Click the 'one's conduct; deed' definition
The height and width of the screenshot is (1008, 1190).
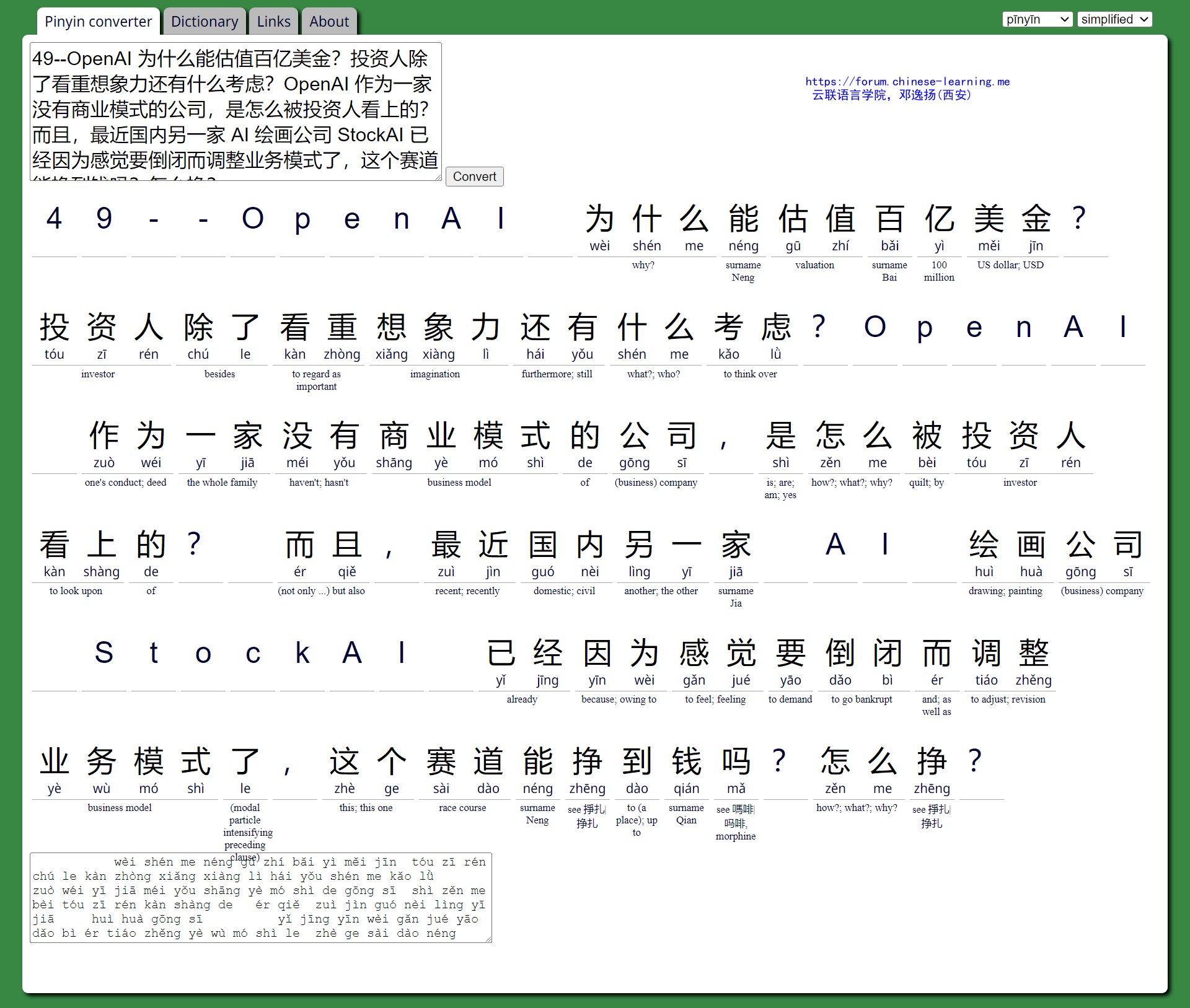click(x=125, y=483)
